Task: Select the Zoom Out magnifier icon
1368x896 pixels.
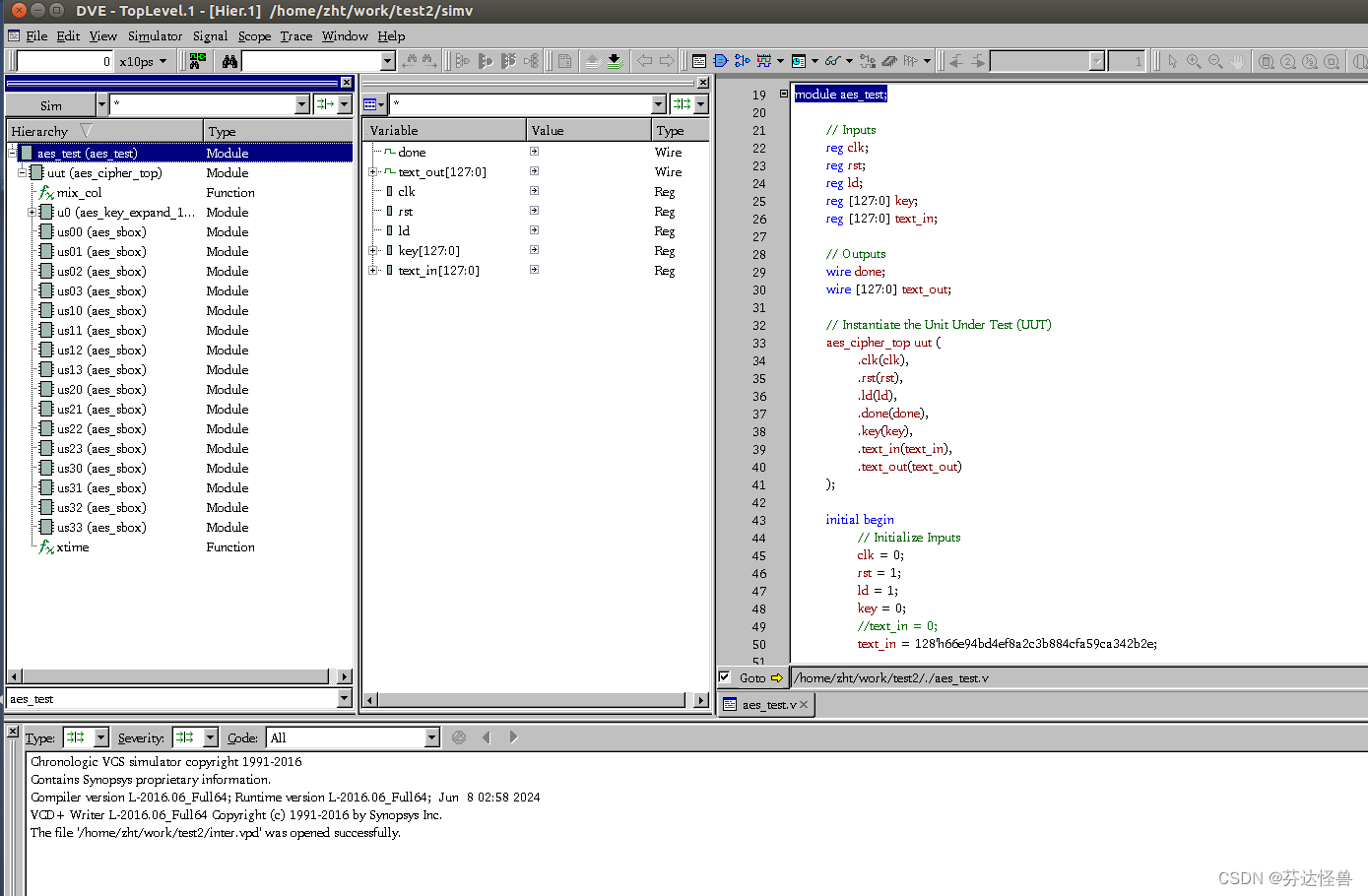Action: point(1215,60)
